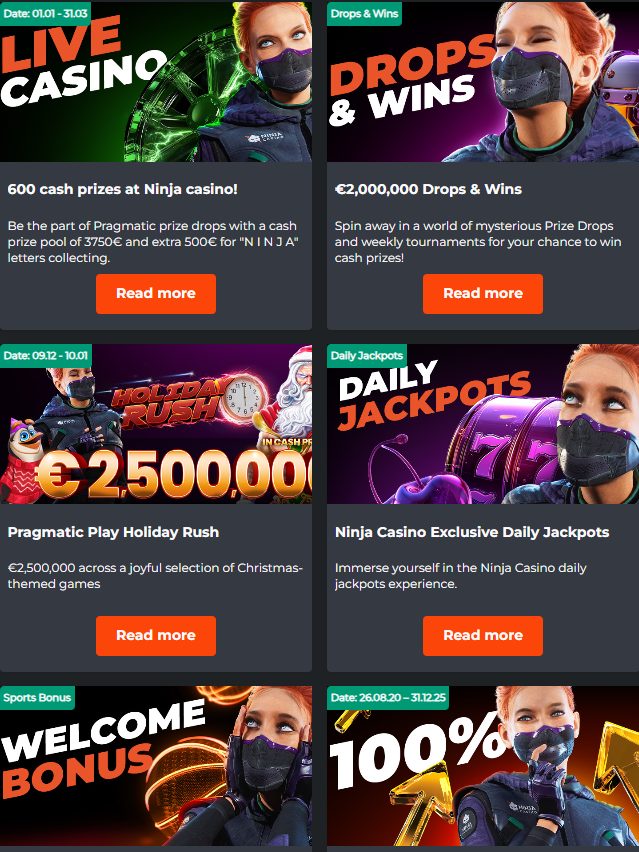Open the 'Pragmatic Play Holiday Rush' heading
Screen dimensions: 639x852
(113, 532)
